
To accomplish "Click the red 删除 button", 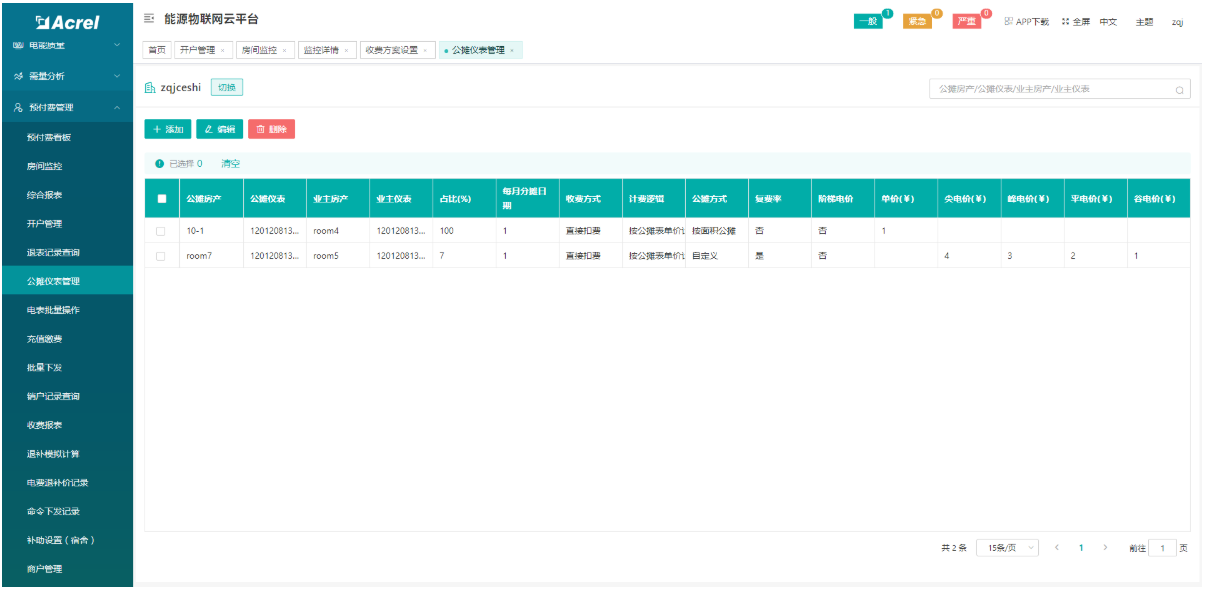I will [271, 129].
